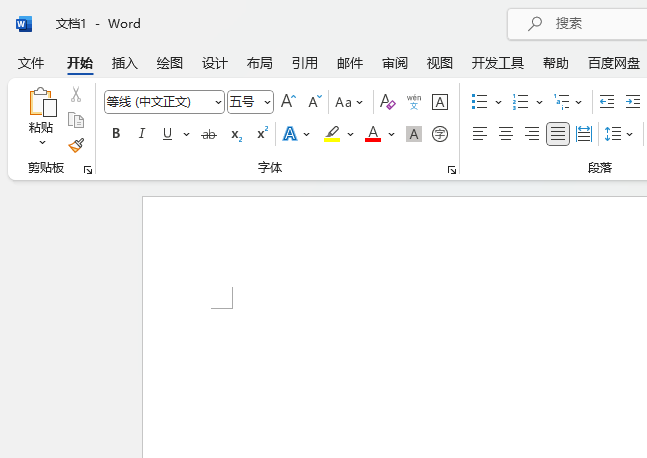Open the Multilevel List dropdown
The width and height of the screenshot is (647, 458).
[x=579, y=102]
